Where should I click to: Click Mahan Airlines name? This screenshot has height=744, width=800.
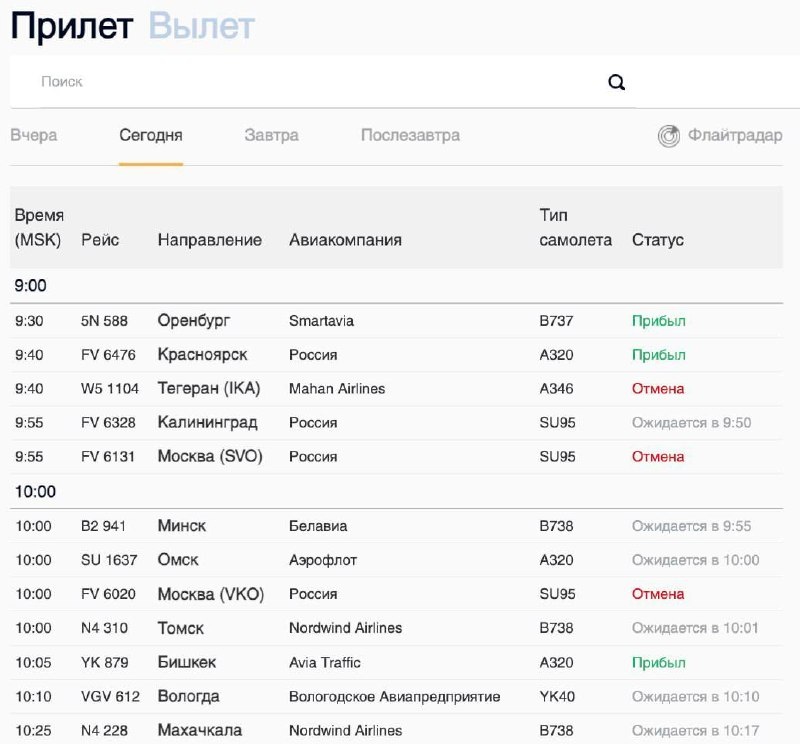point(337,389)
